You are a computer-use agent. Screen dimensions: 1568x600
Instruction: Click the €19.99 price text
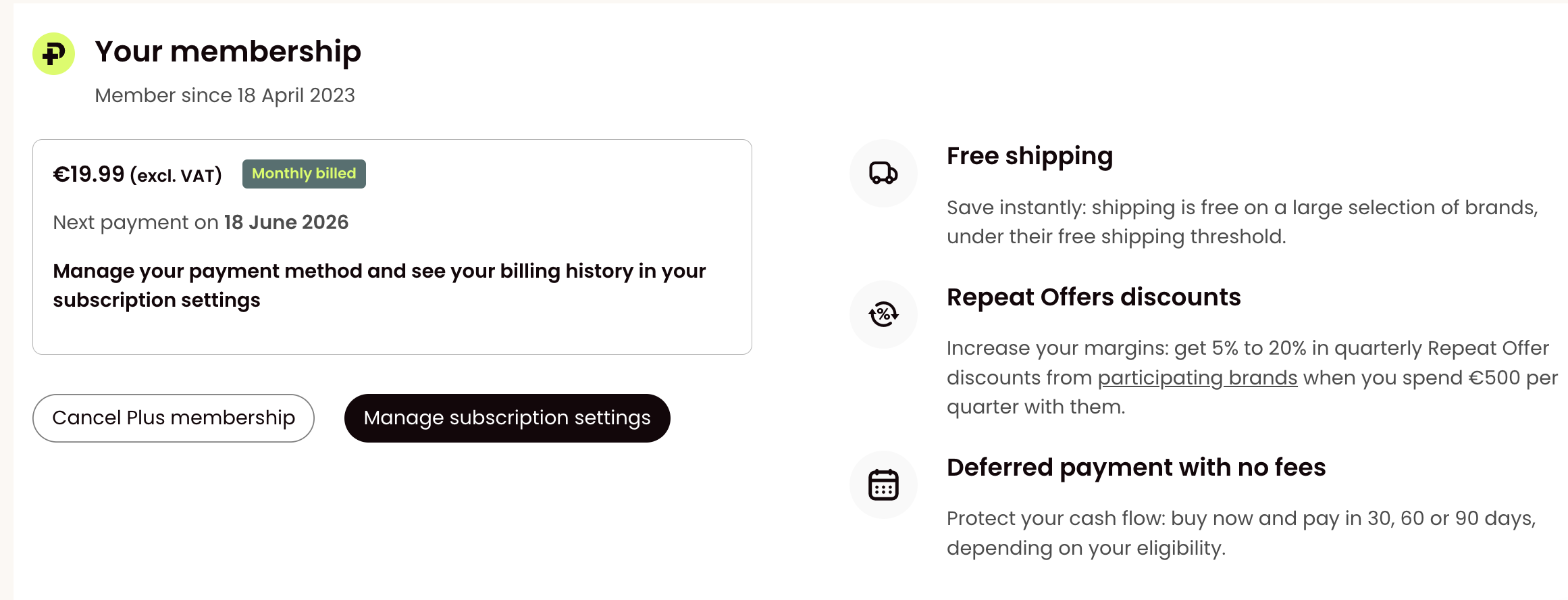88,174
